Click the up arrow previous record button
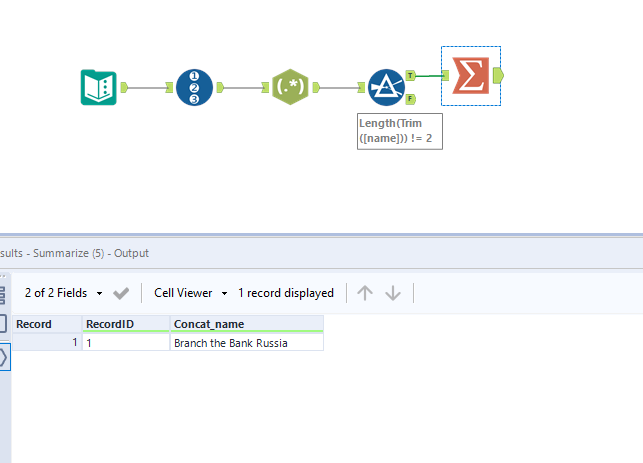 (x=365, y=293)
